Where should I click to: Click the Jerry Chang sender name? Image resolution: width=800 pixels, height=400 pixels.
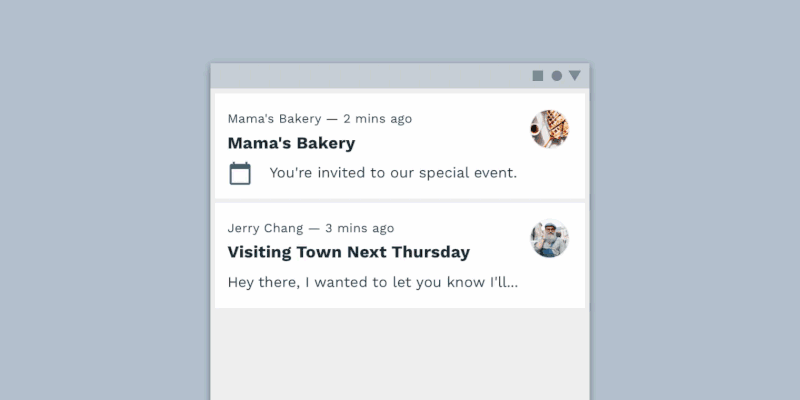point(265,228)
